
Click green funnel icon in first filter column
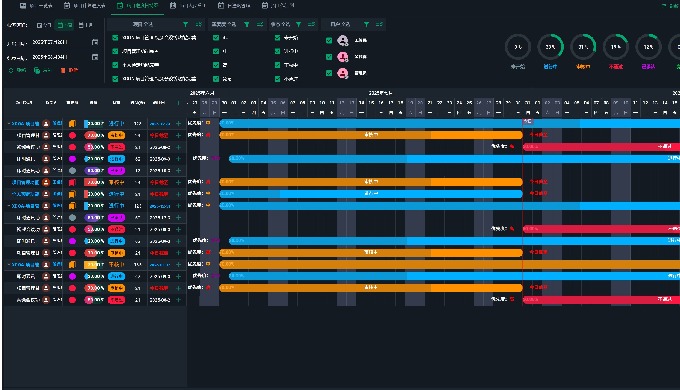click(x=186, y=25)
